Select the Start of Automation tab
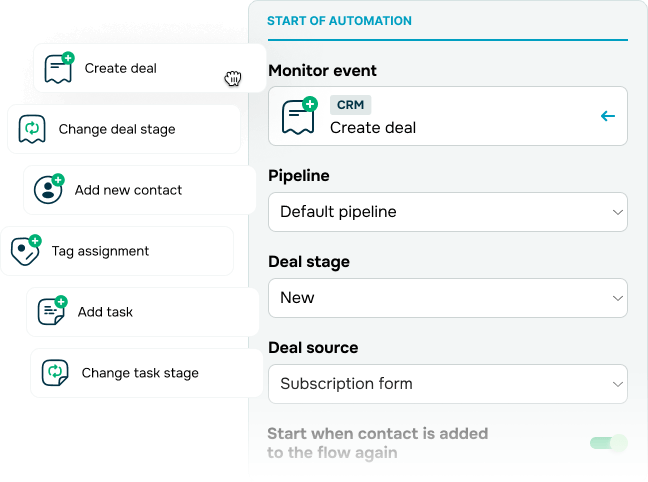The height and width of the screenshot is (482, 648). pyautogui.click(x=339, y=21)
